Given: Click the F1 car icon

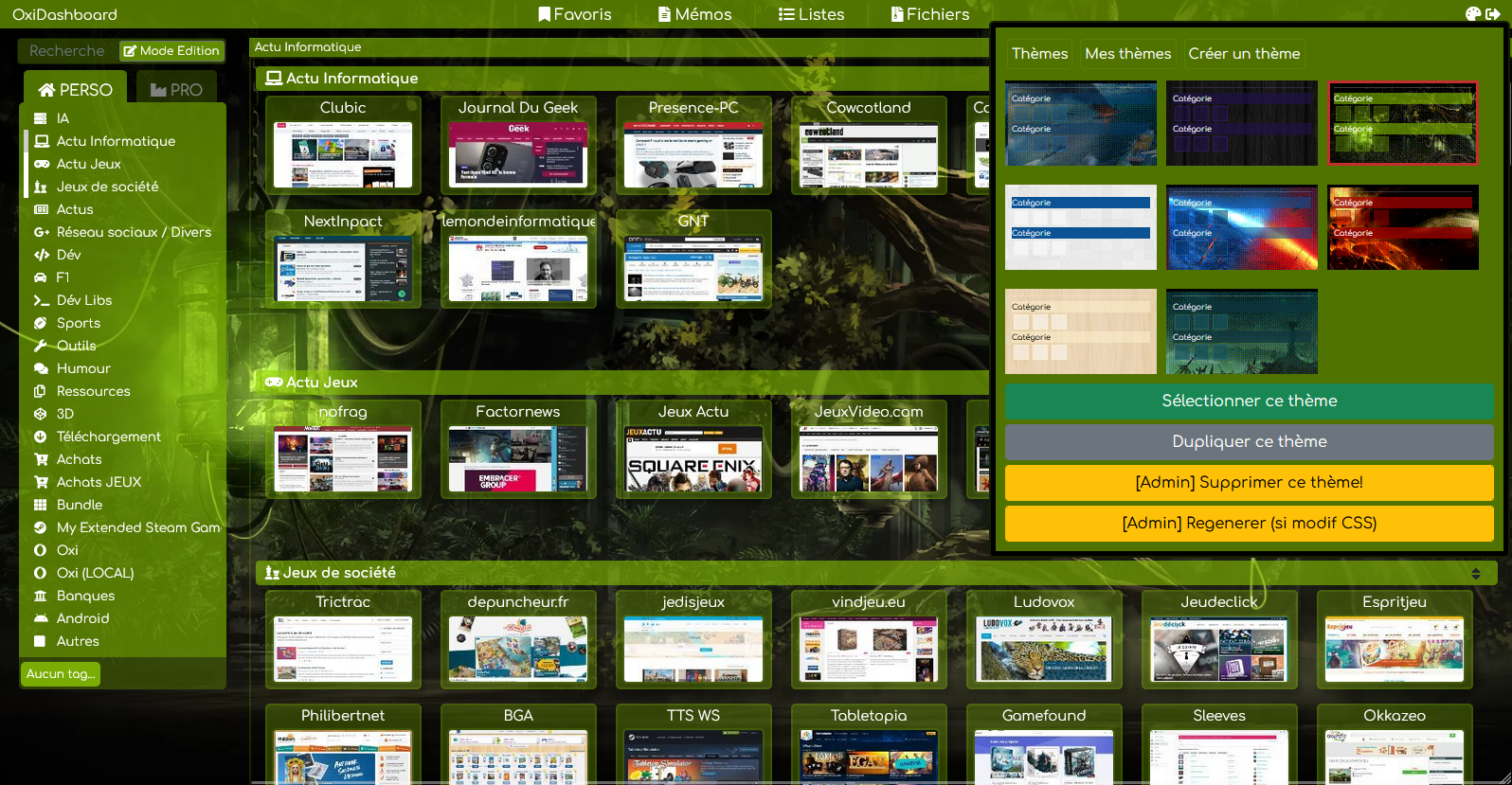Looking at the screenshot, I should (x=41, y=277).
